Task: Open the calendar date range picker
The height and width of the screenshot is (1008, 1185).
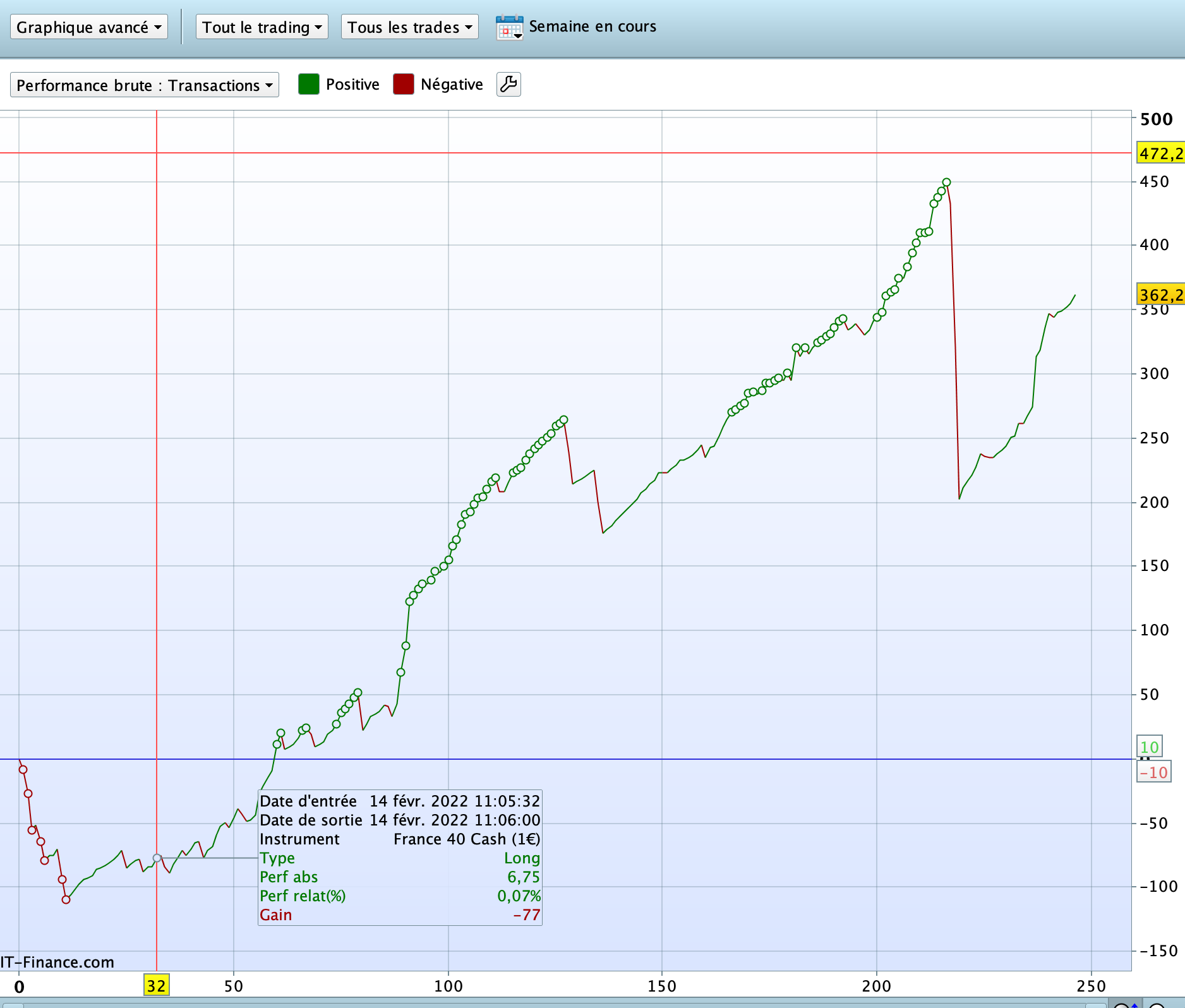Action: (510, 27)
